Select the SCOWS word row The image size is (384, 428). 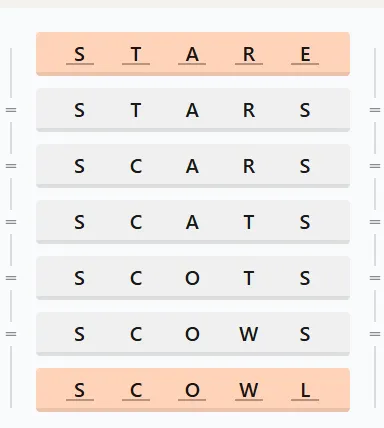coord(193,334)
